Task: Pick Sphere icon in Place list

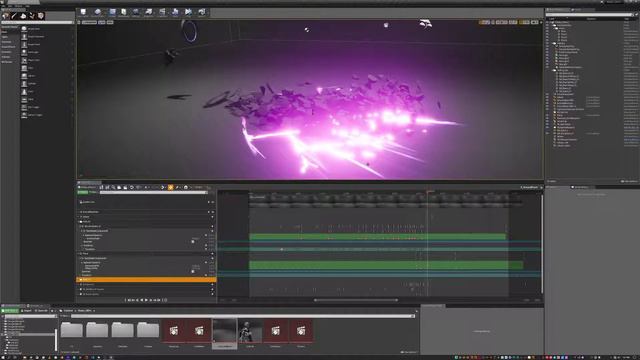Action: (24, 76)
